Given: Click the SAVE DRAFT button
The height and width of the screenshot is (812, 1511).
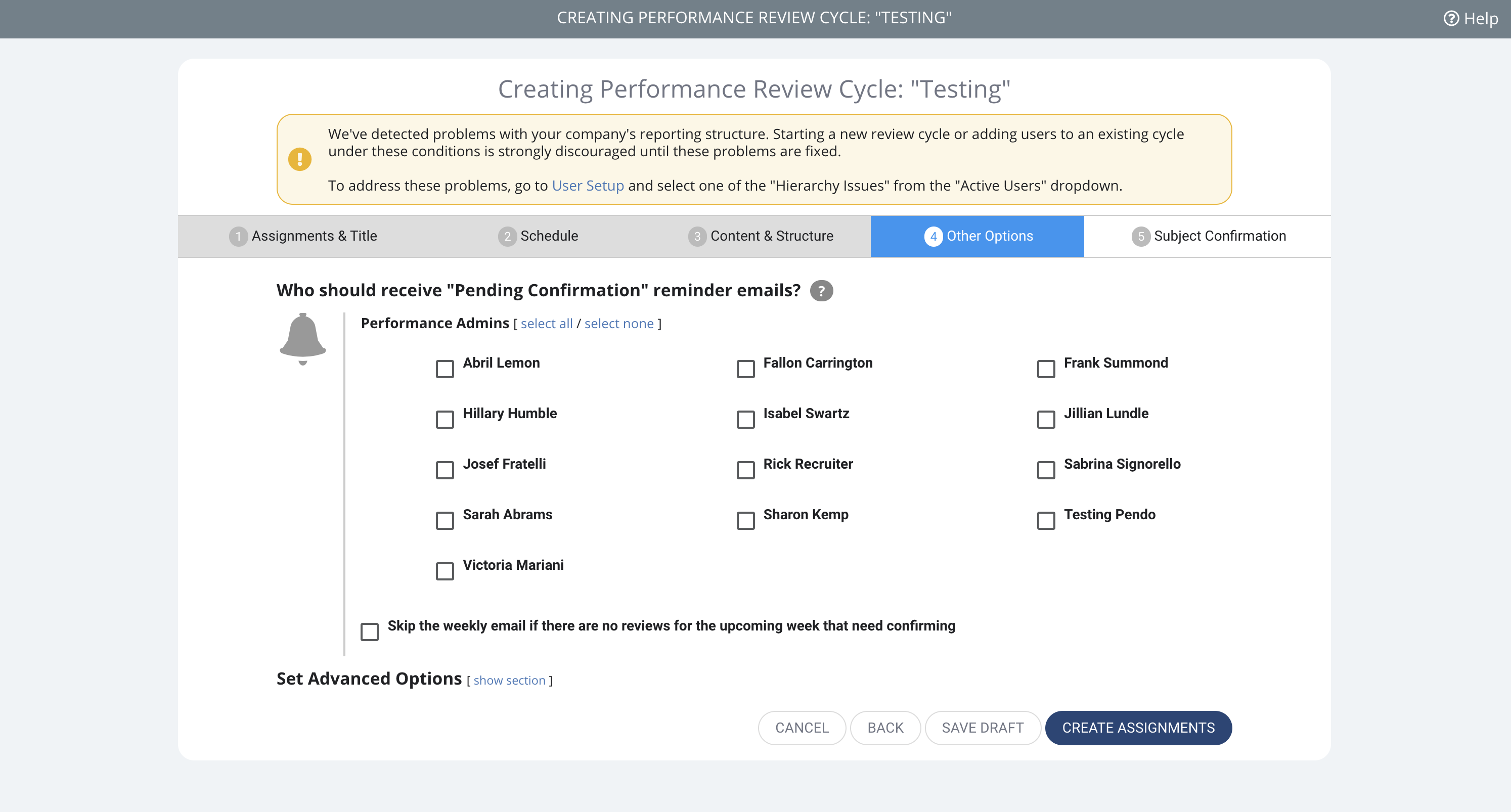Looking at the screenshot, I should pos(983,728).
